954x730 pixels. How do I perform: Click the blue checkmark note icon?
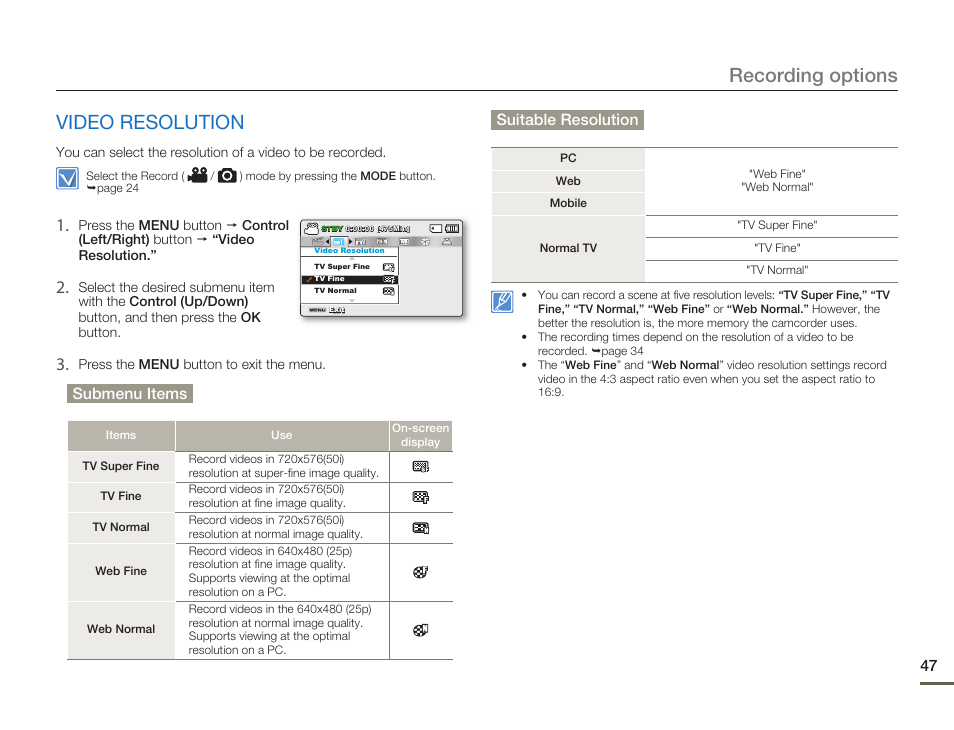[67, 178]
